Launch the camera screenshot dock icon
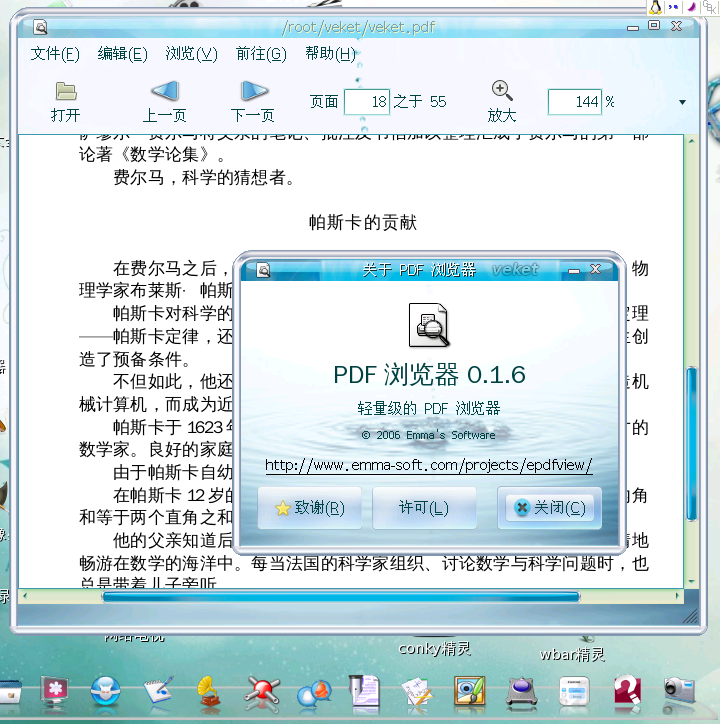This screenshot has height=724, width=720. tap(679, 690)
